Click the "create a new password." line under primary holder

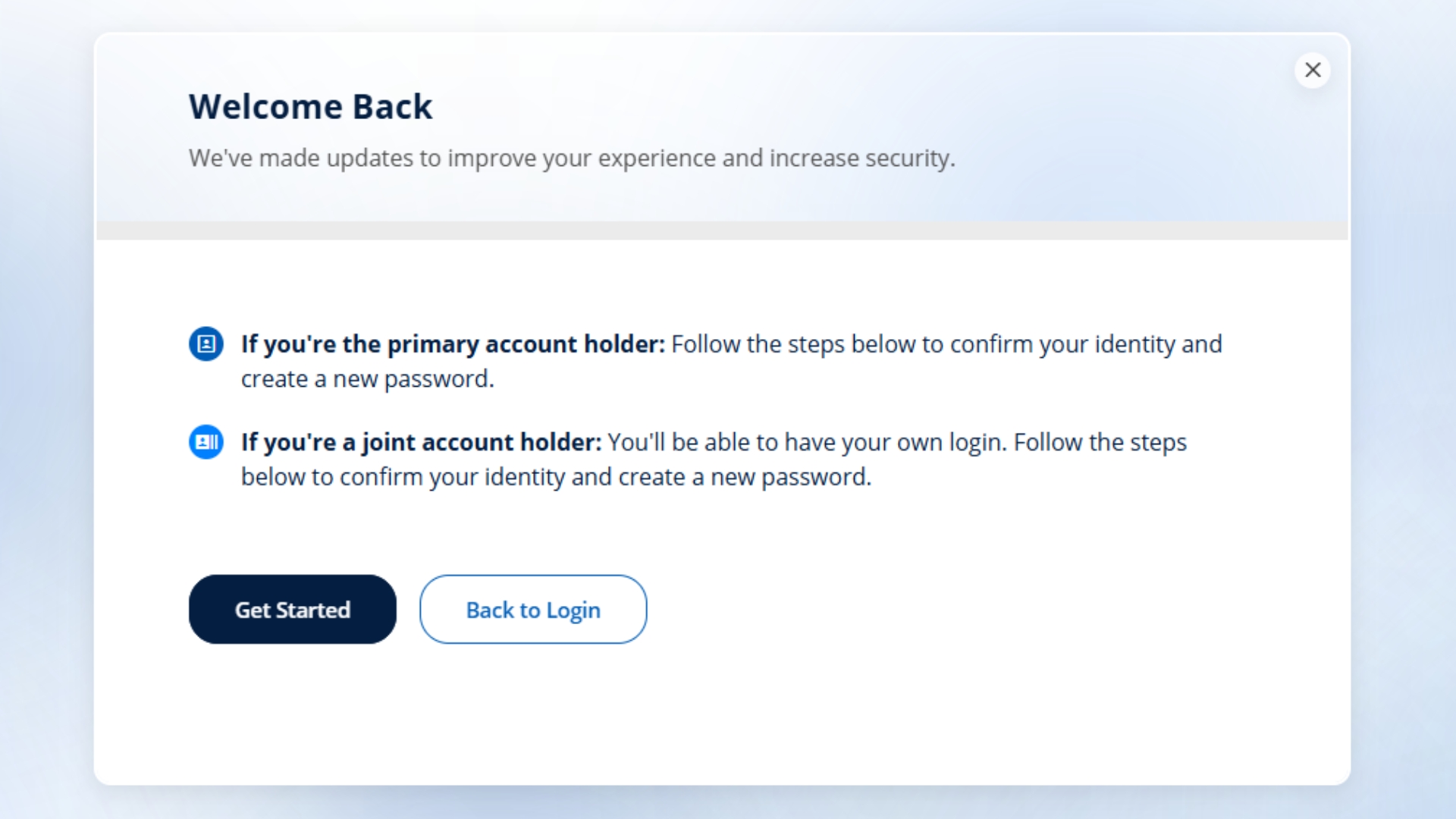point(367,379)
